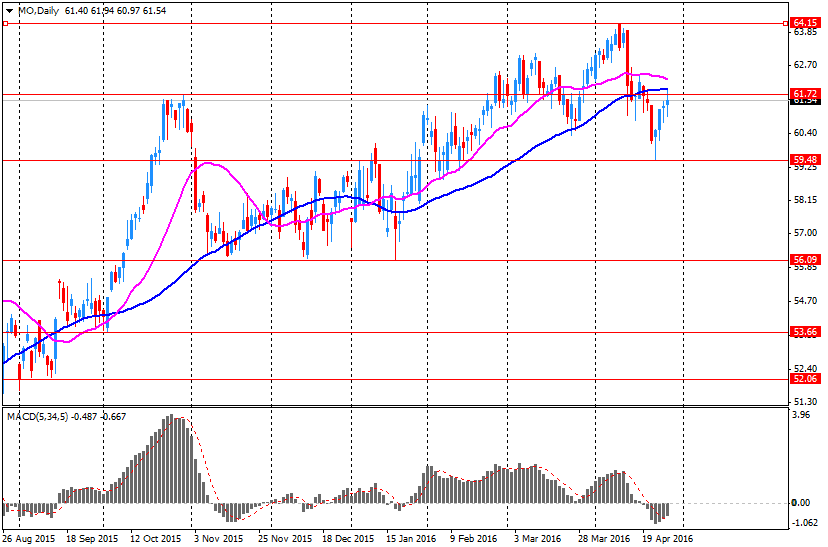Click the 18 Sep 2015 date label

coord(92,539)
